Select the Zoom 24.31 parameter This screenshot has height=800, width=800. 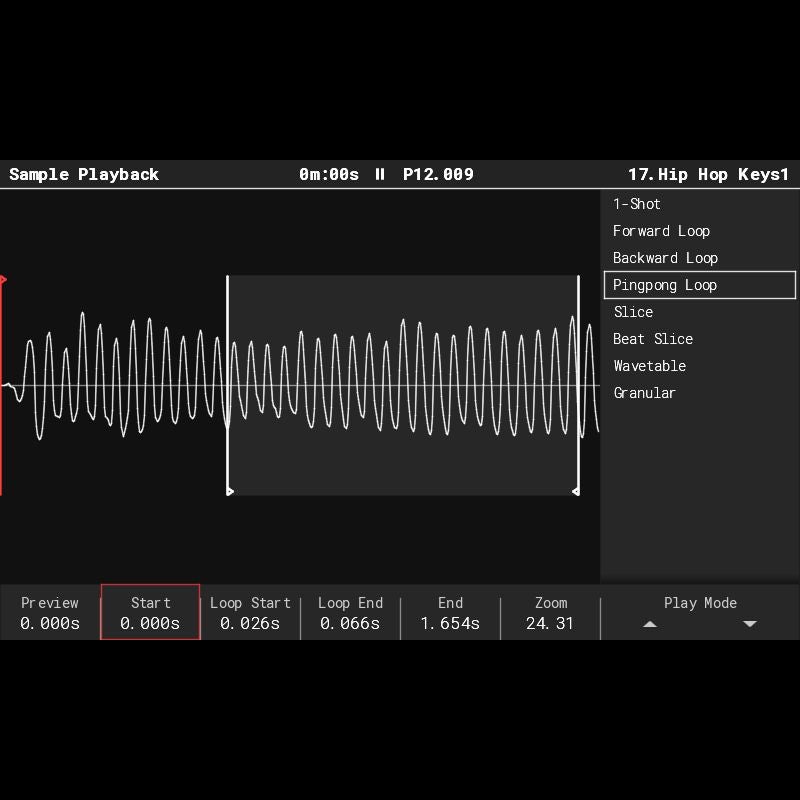(550, 612)
